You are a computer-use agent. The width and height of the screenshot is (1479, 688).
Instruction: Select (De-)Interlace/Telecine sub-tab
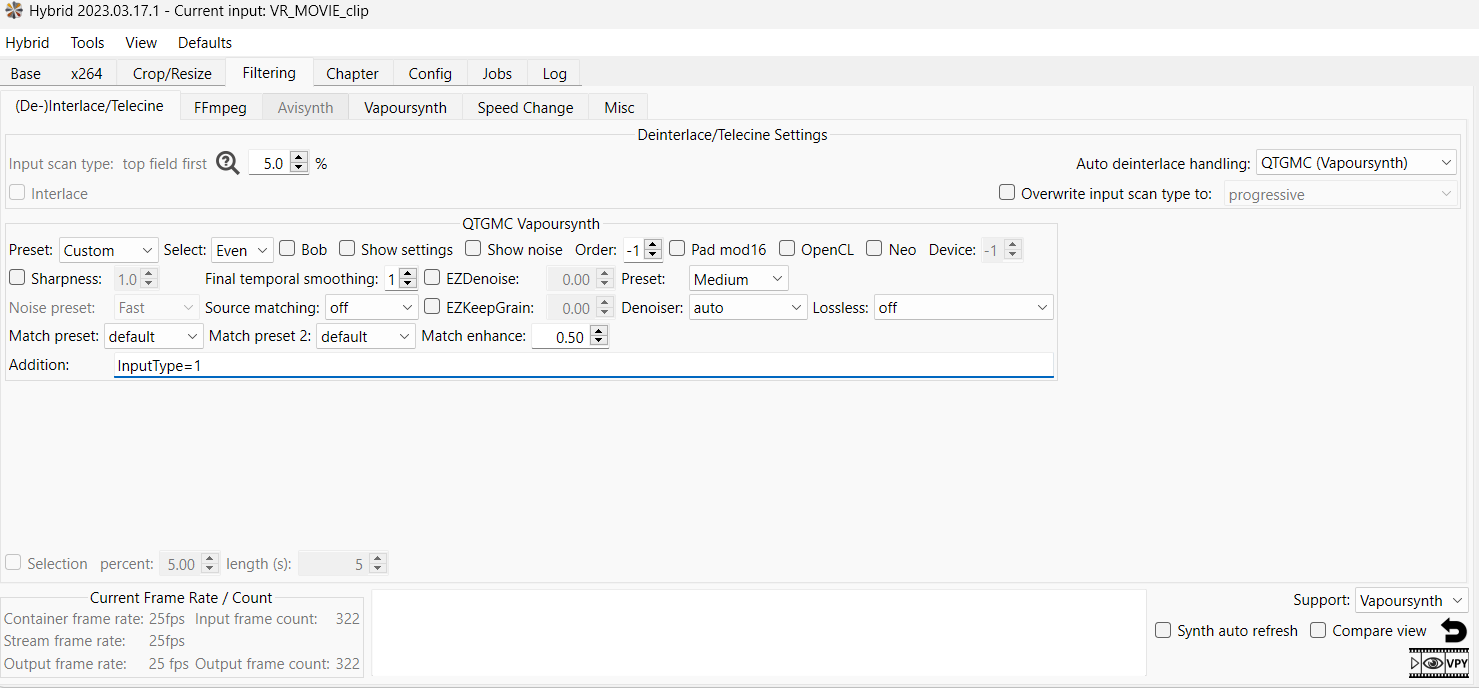coord(89,105)
